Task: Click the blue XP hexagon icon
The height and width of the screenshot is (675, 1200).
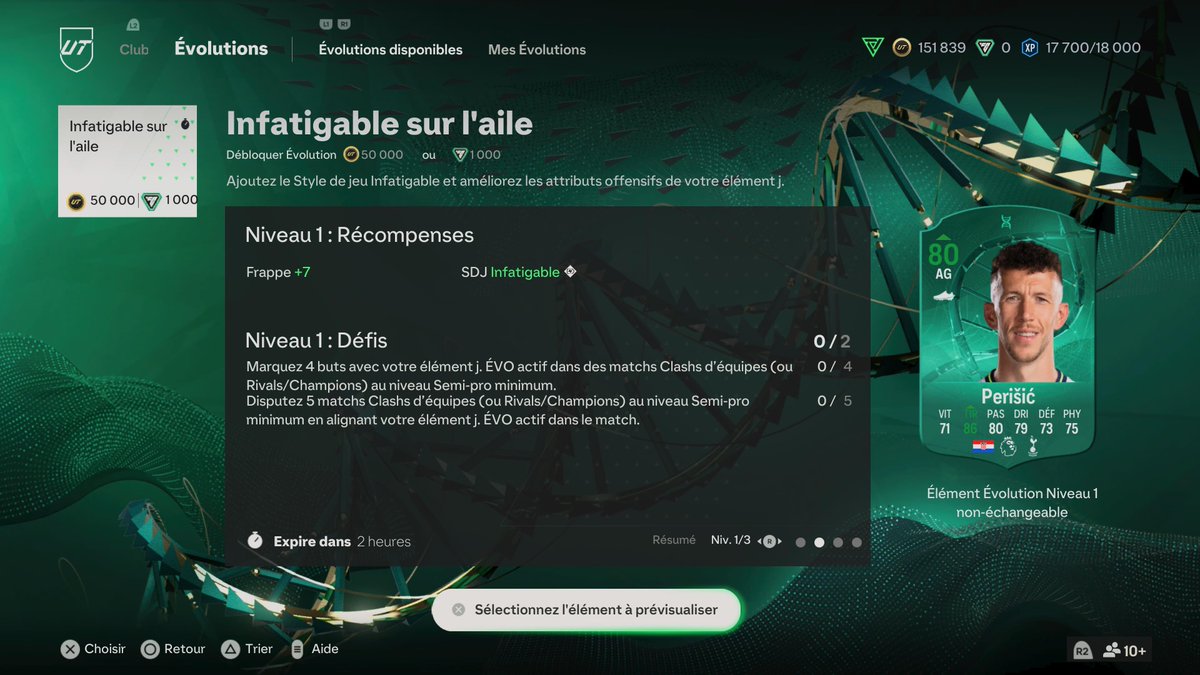Action: 1029,47
